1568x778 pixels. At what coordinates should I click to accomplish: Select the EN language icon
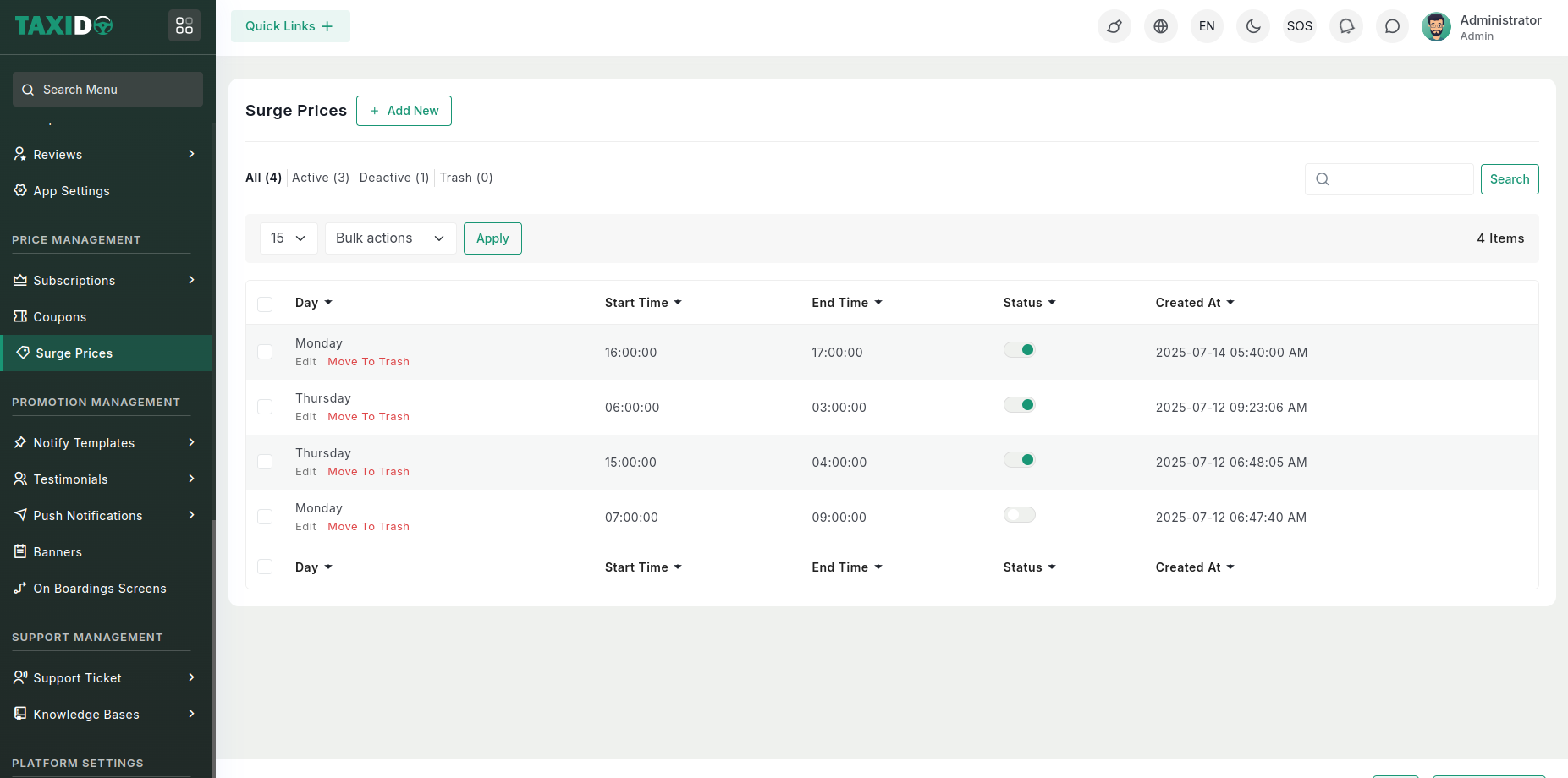pyautogui.click(x=1207, y=26)
